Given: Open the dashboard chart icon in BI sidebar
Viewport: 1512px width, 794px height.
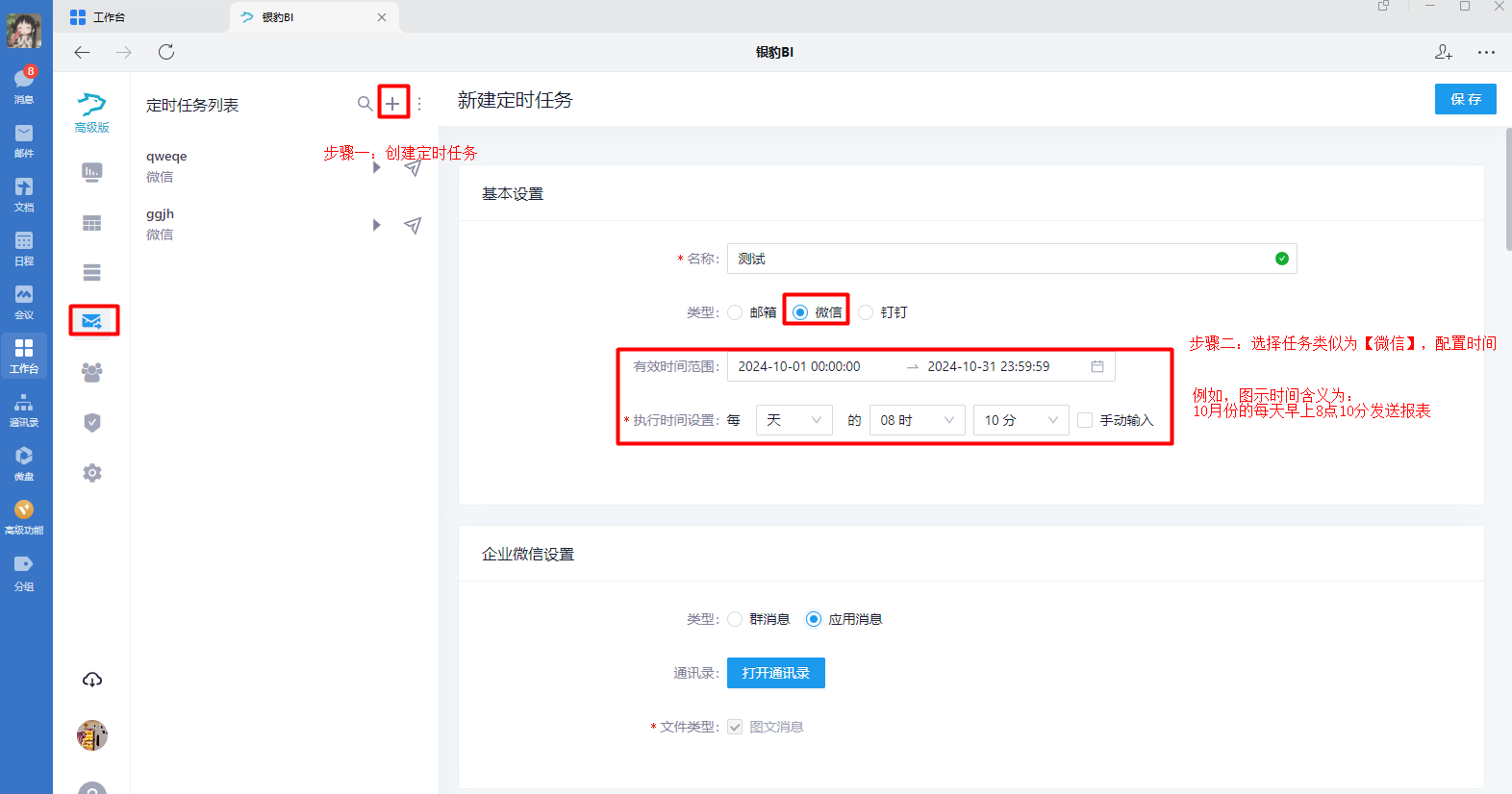Looking at the screenshot, I should point(92,172).
